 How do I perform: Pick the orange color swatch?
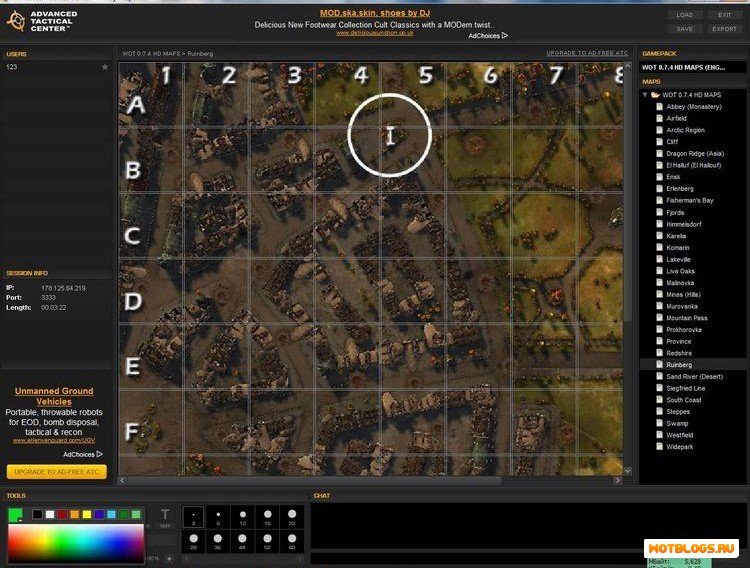tap(74, 514)
